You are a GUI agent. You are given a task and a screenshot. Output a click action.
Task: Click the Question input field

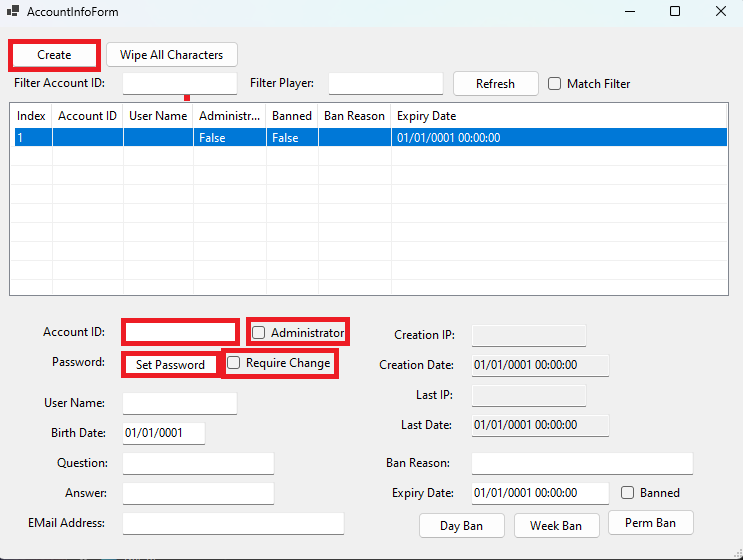[x=198, y=463]
